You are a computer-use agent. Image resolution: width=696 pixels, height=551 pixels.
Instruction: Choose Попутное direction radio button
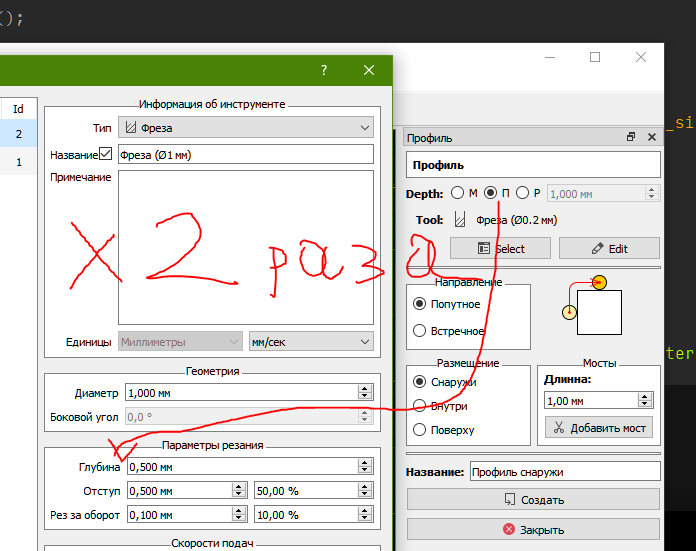point(419,304)
